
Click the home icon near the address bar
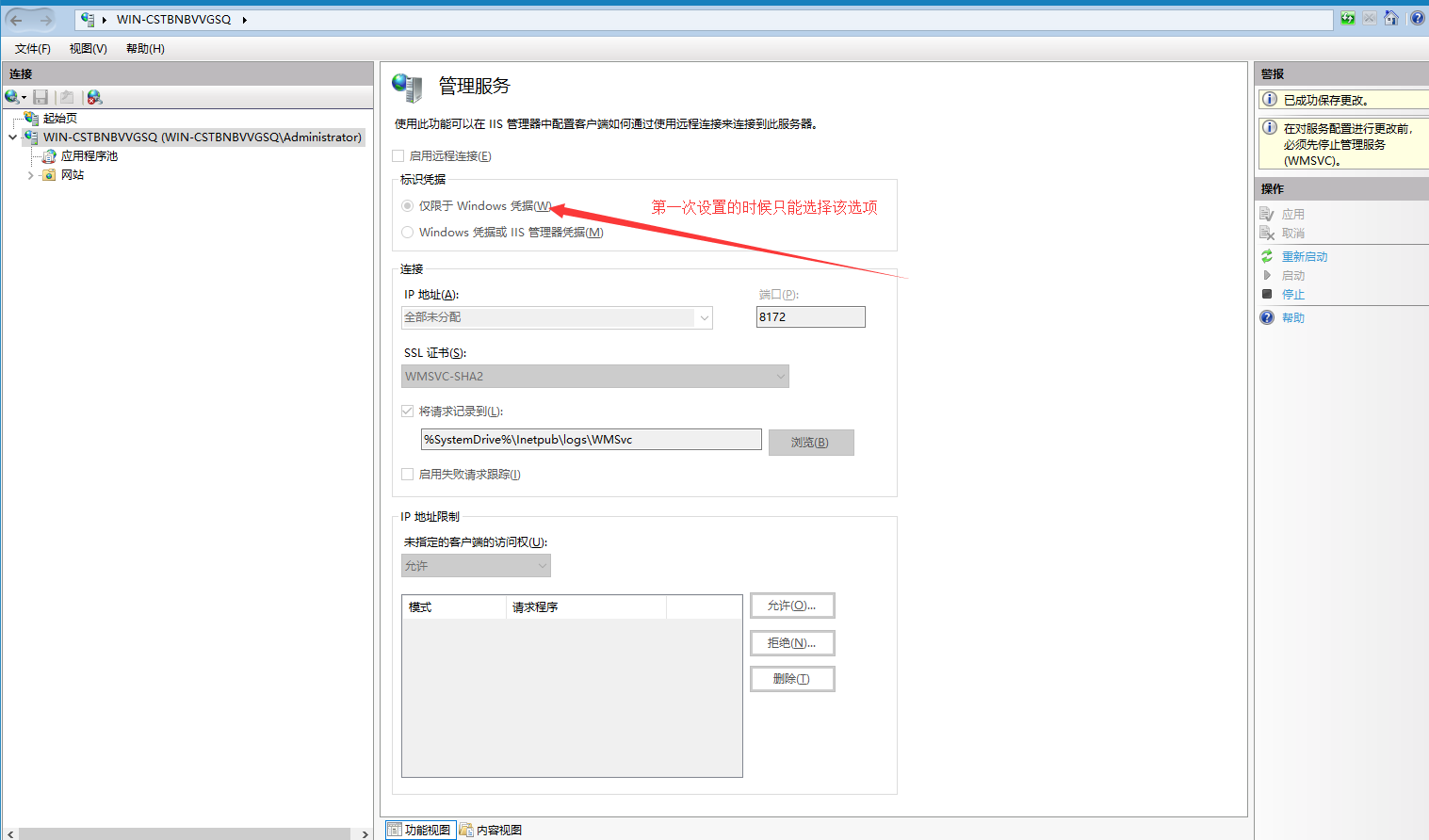click(1391, 17)
